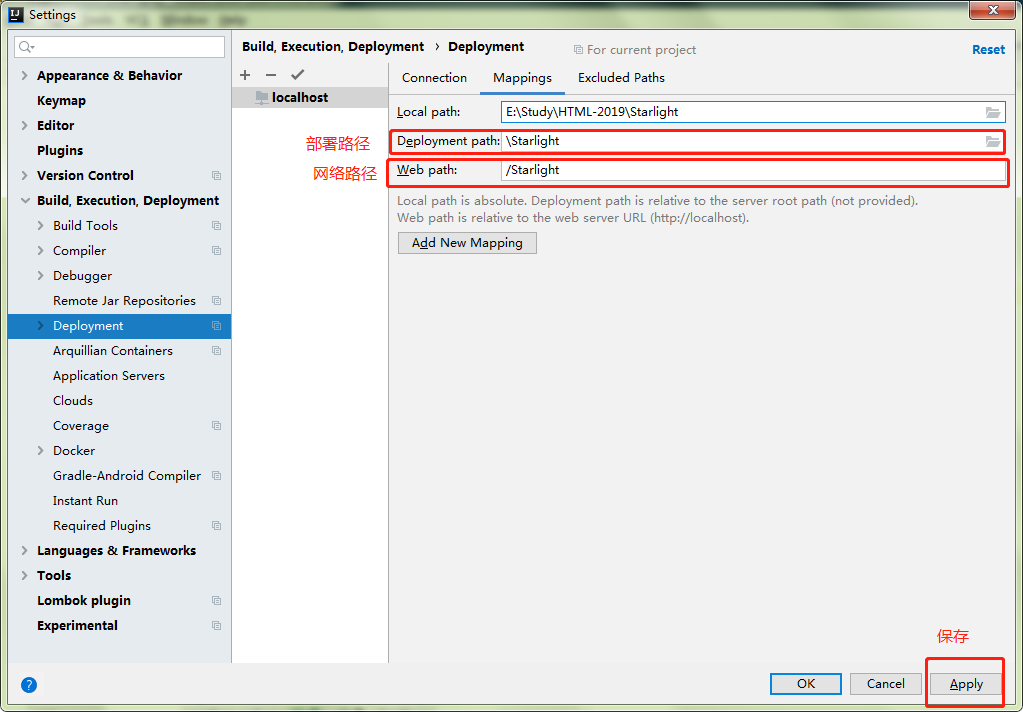
Task: Add a new deployment server with plus icon
Action: [245, 74]
